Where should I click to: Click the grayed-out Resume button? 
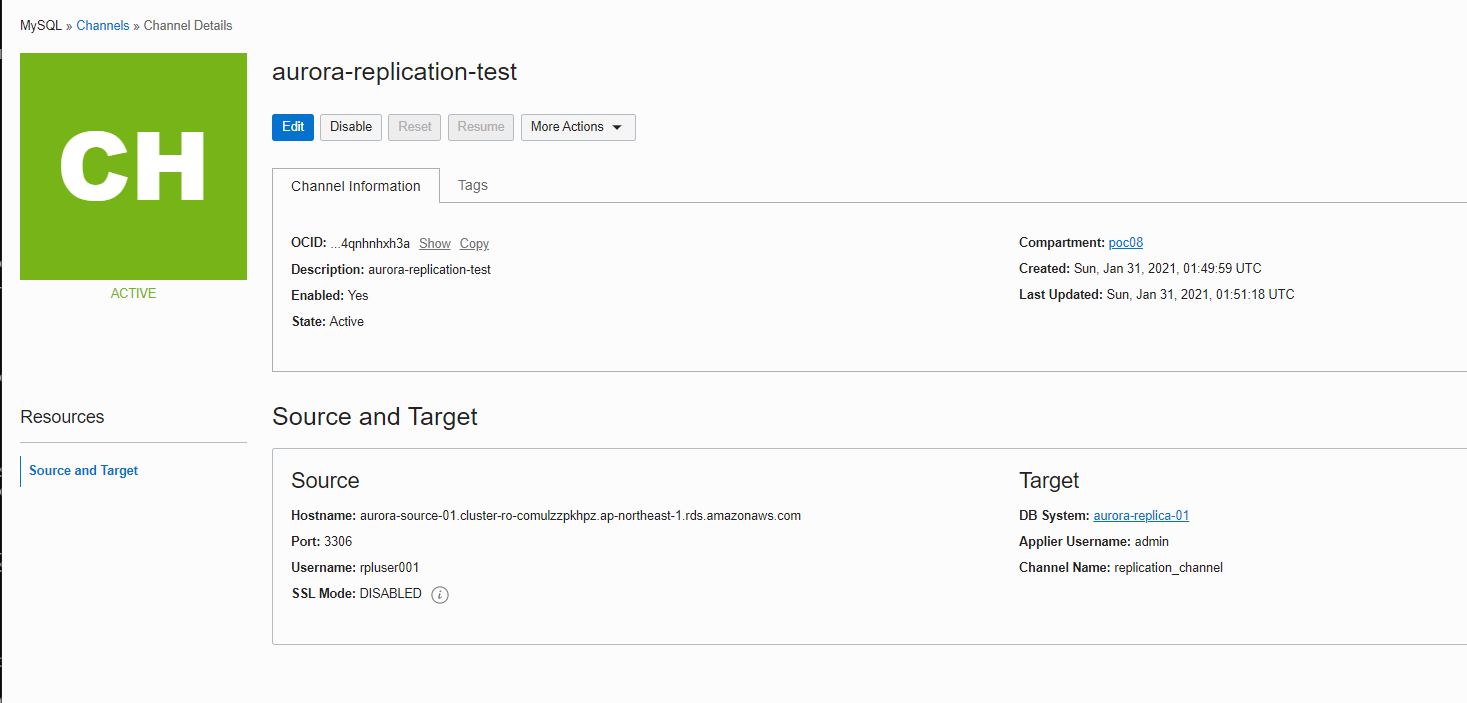(x=481, y=127)
